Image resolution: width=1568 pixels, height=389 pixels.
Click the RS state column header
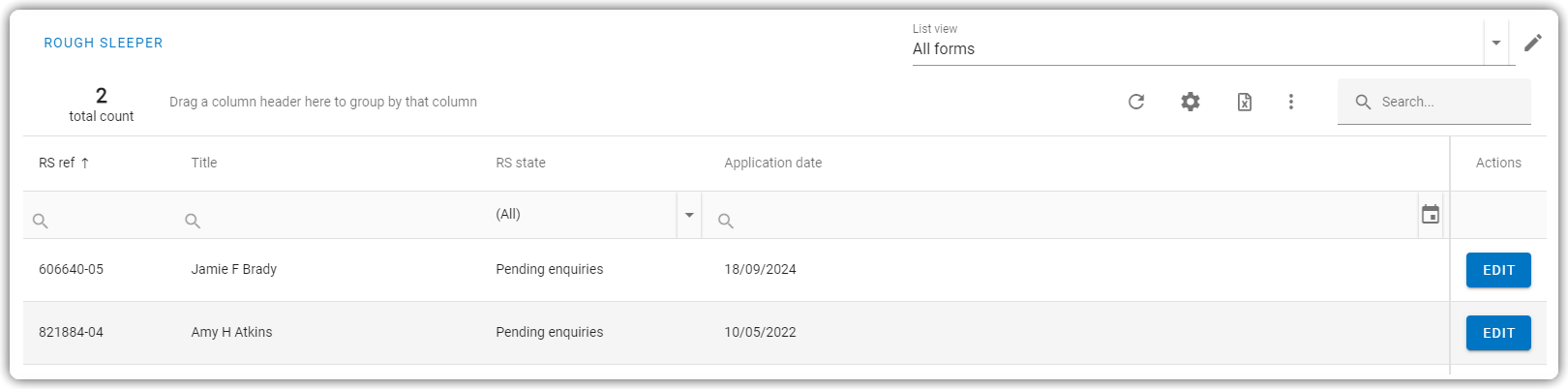pos(521,163)
